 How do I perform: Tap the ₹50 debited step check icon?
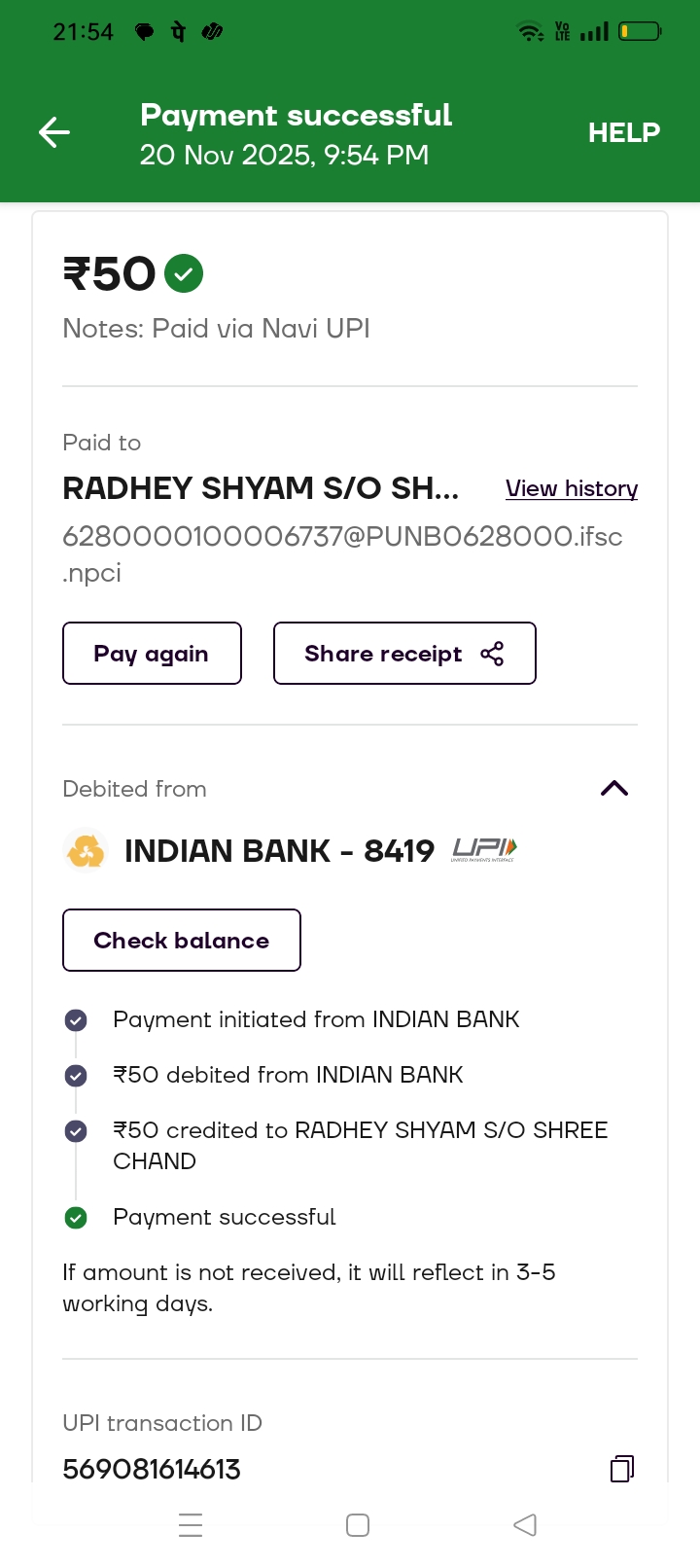point(76,1076)
